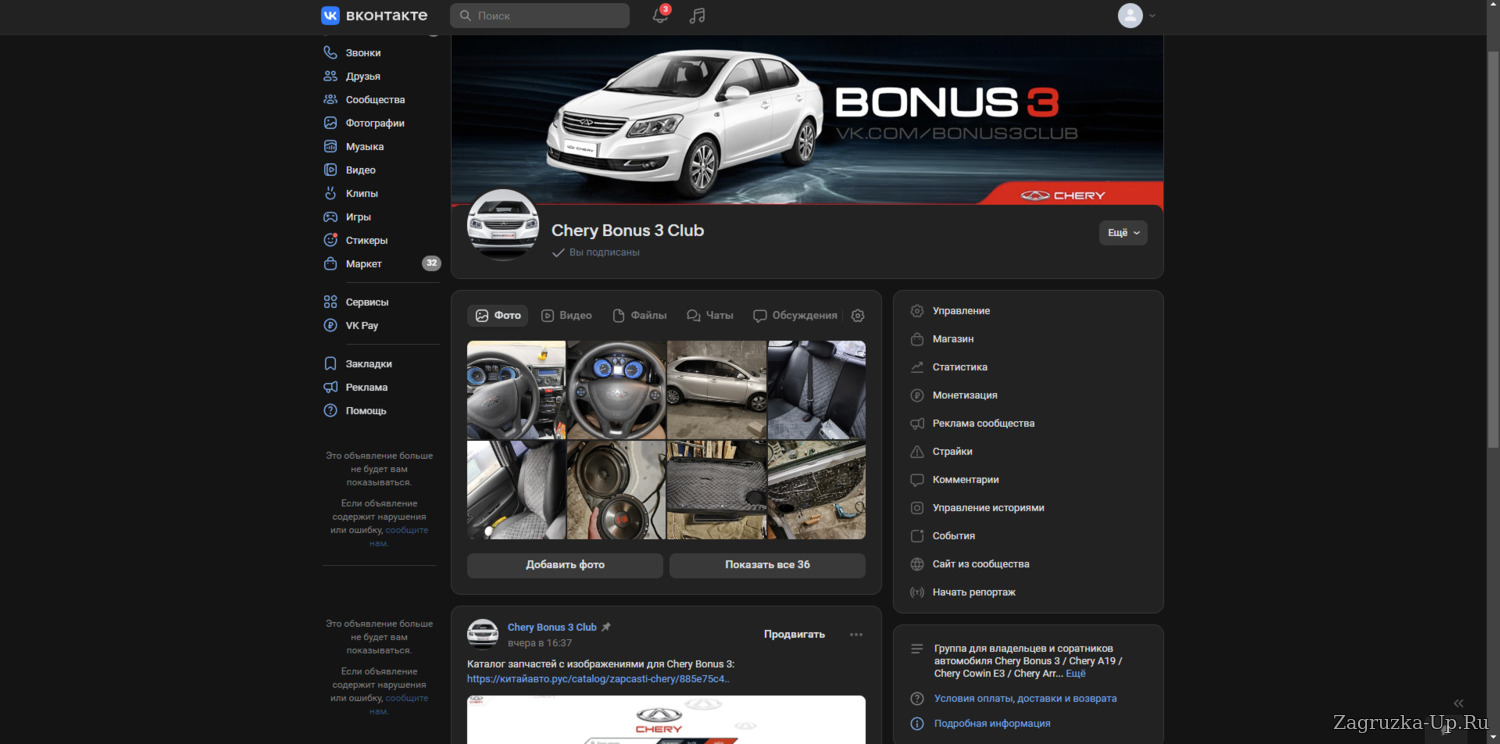Click the three-dots menu on the post
The height and width of the screenshot is (744, 1500).
click(855, 634)
